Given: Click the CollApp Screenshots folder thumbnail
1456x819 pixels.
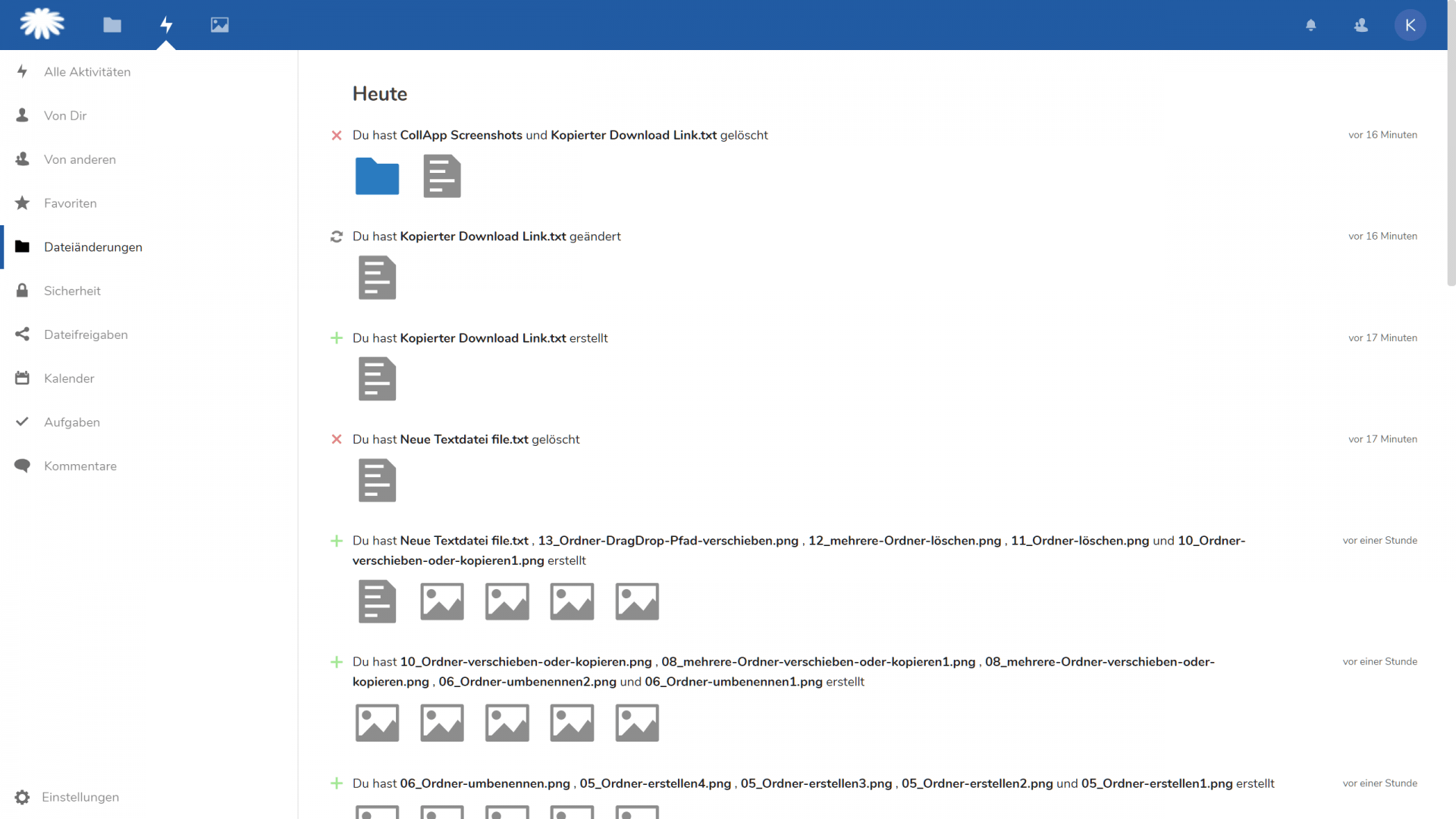Looking at the screenshot, I should (377, 176).
